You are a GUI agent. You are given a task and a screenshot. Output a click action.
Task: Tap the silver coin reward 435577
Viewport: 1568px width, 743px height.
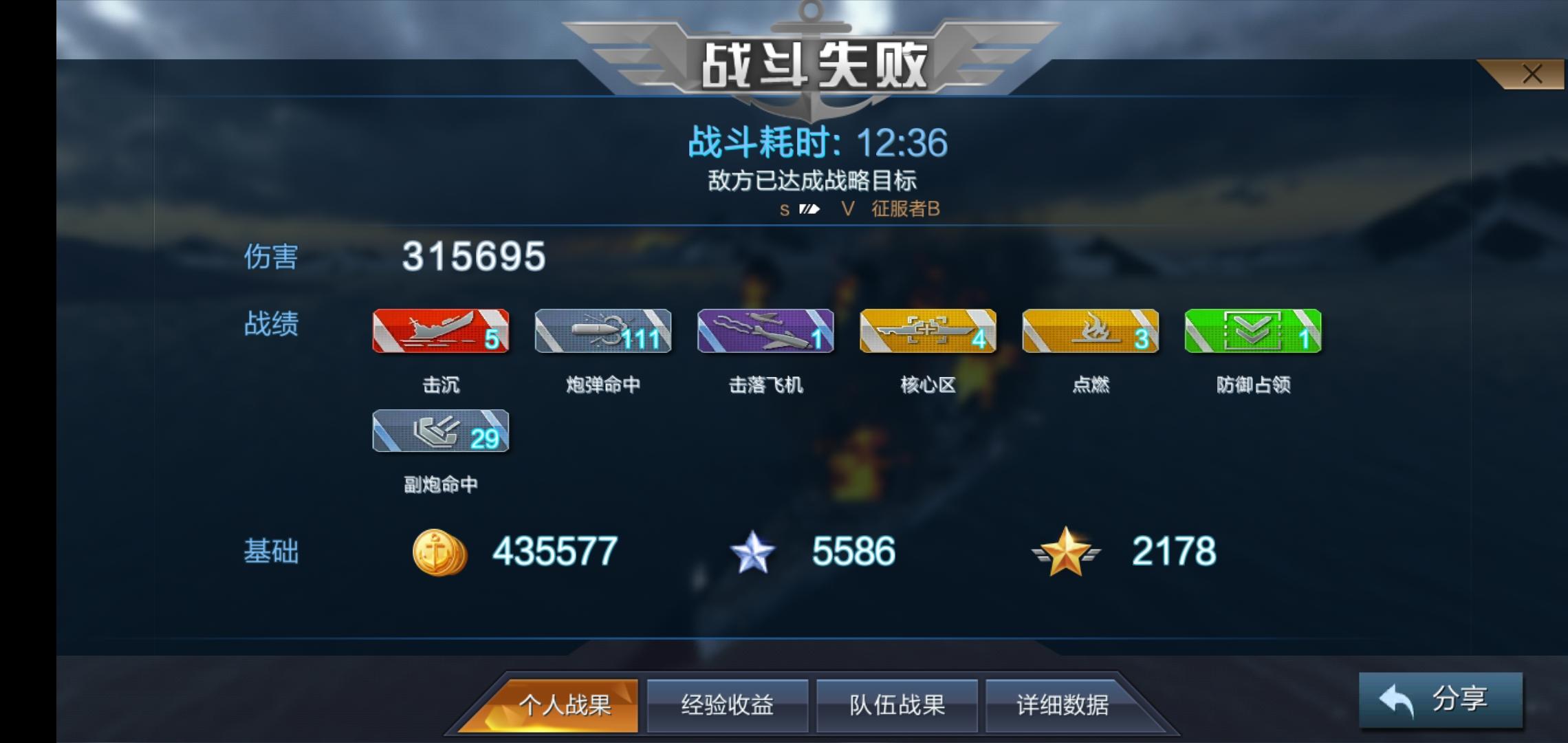pyautogui.click(x=555, y=552)
